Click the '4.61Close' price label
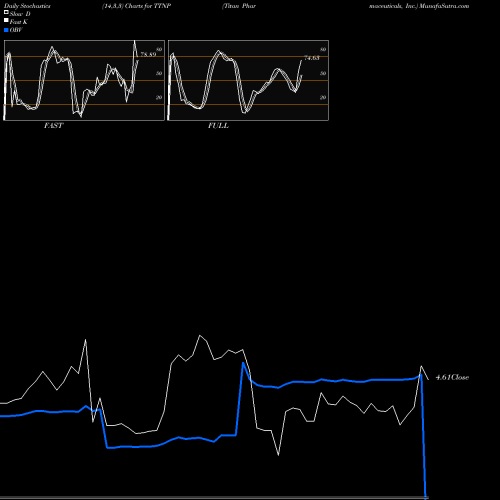500x500 pixels. 452,377
